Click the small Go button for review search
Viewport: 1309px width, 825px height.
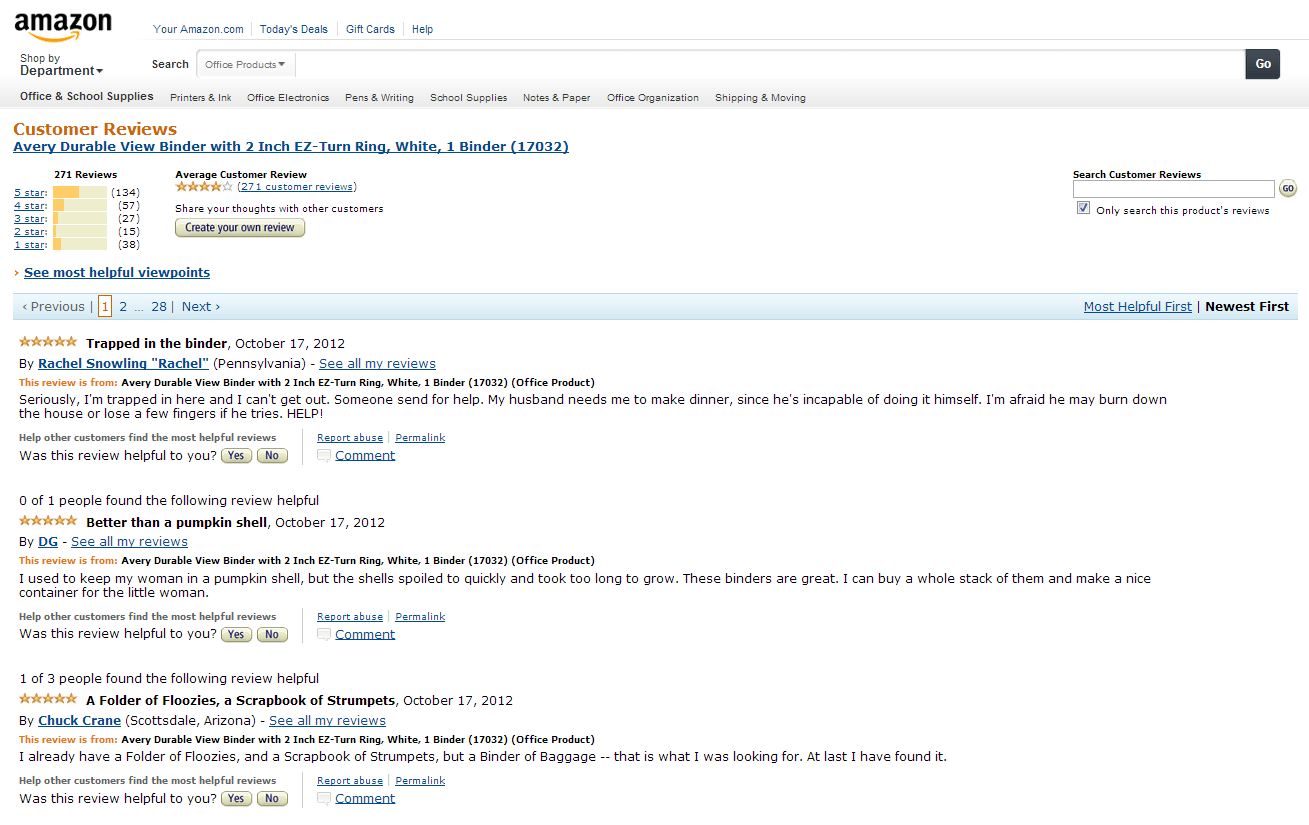tap(1287, 189)
